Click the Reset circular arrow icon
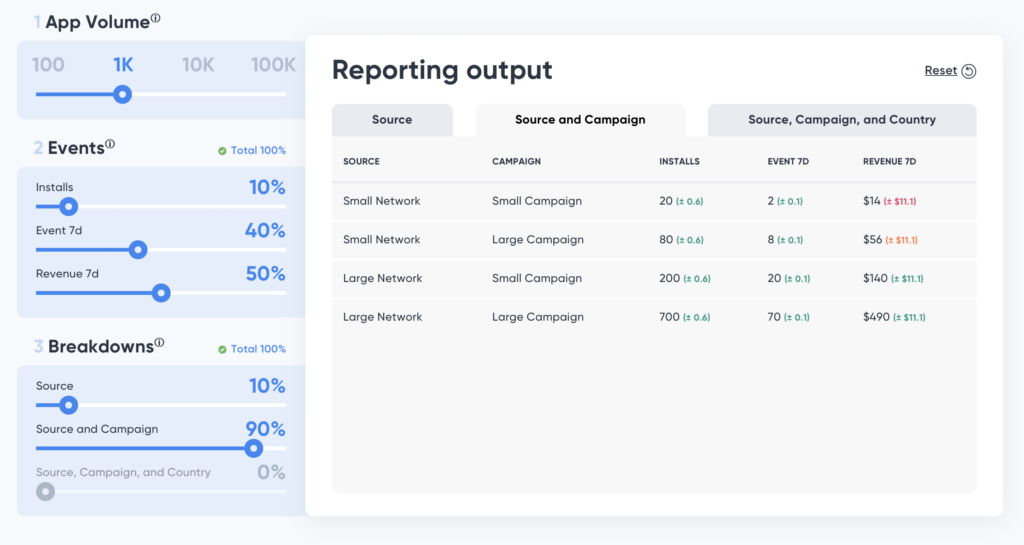1024x545 pixels. point(969,71)
